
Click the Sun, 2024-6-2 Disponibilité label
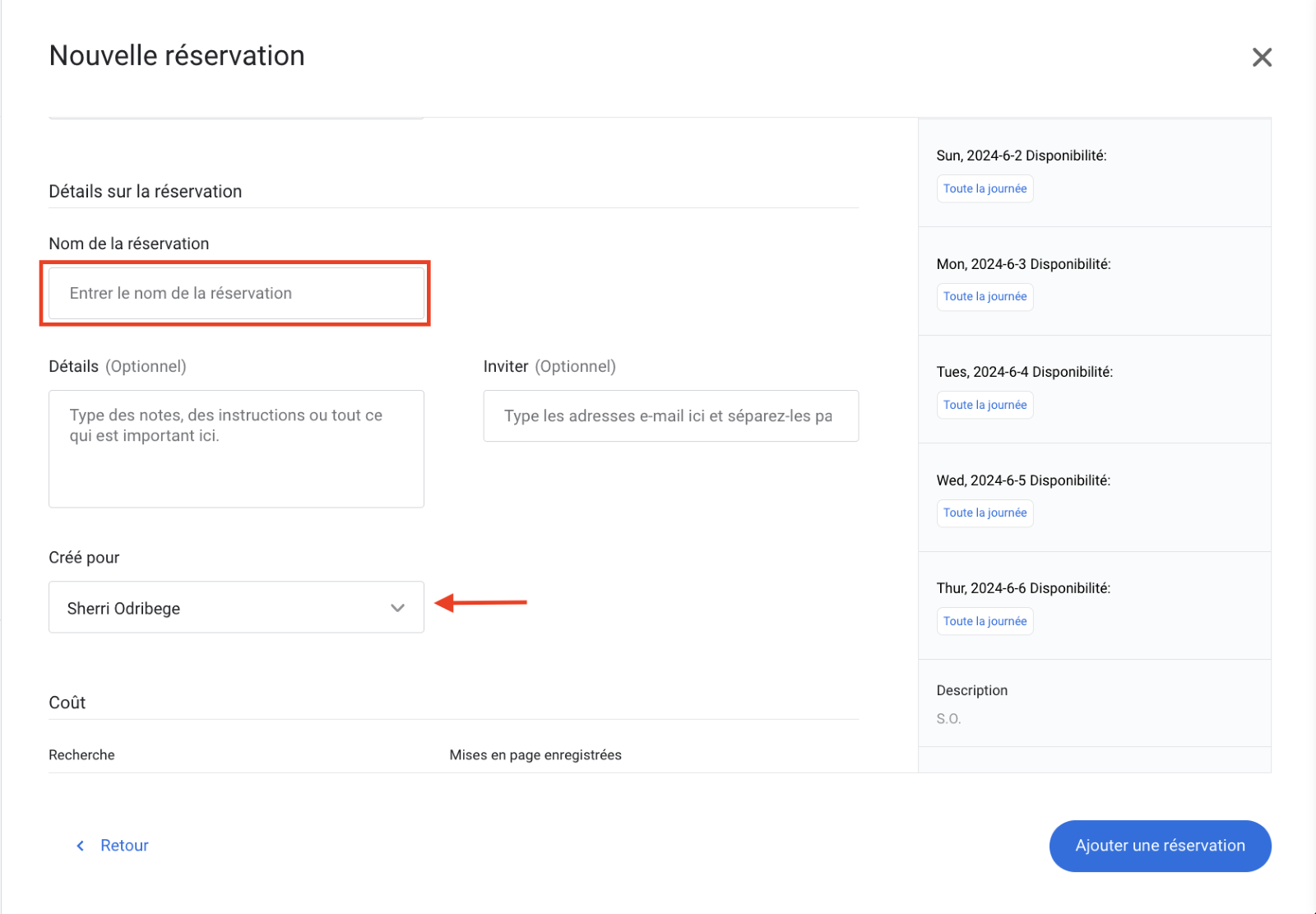[x=1021, y=155]
